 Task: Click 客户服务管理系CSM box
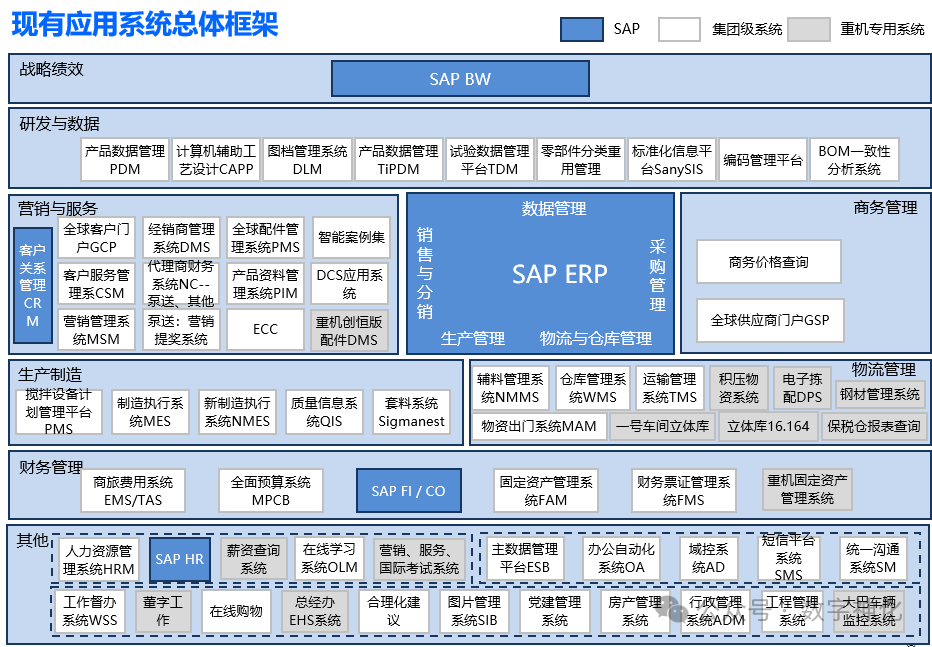click(96, 284)
